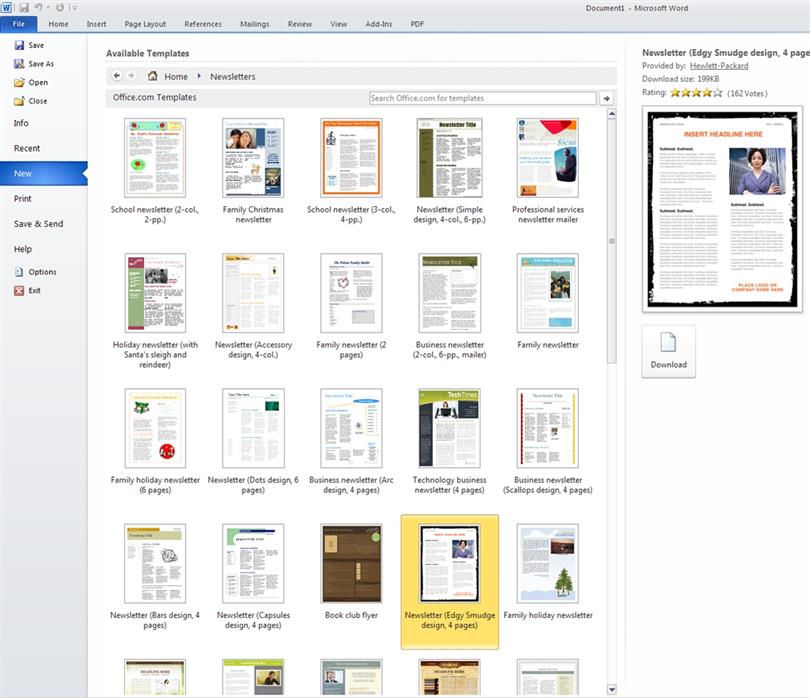Select Newsletter Edgy Smudge design template

(449, 582)
